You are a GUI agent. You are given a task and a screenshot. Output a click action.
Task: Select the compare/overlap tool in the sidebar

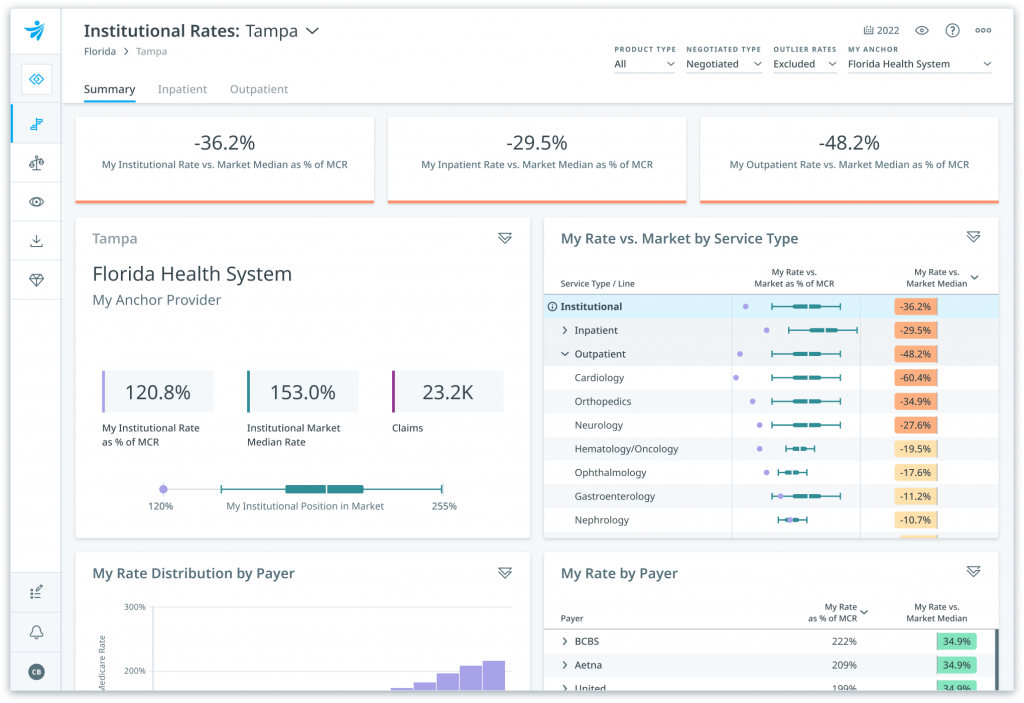coord(37,79)
